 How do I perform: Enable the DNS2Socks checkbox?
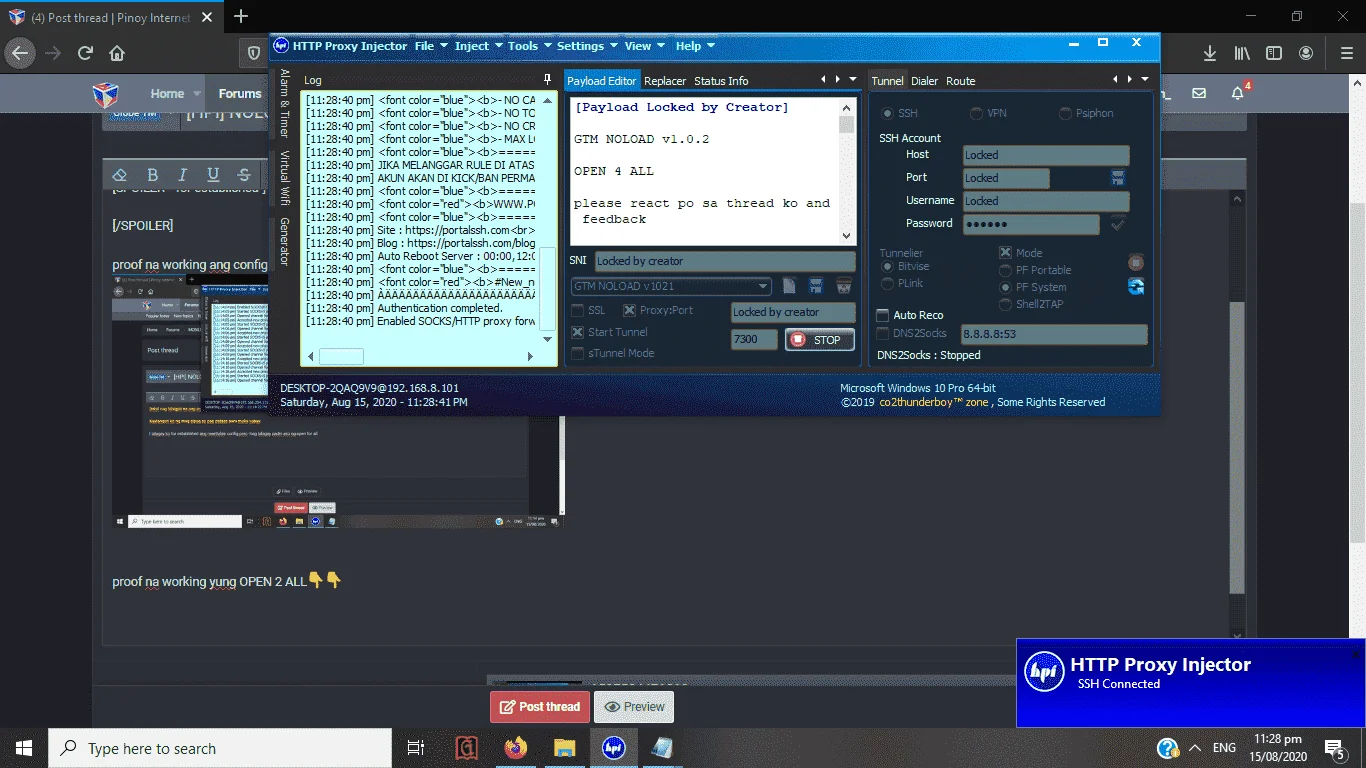883,333
